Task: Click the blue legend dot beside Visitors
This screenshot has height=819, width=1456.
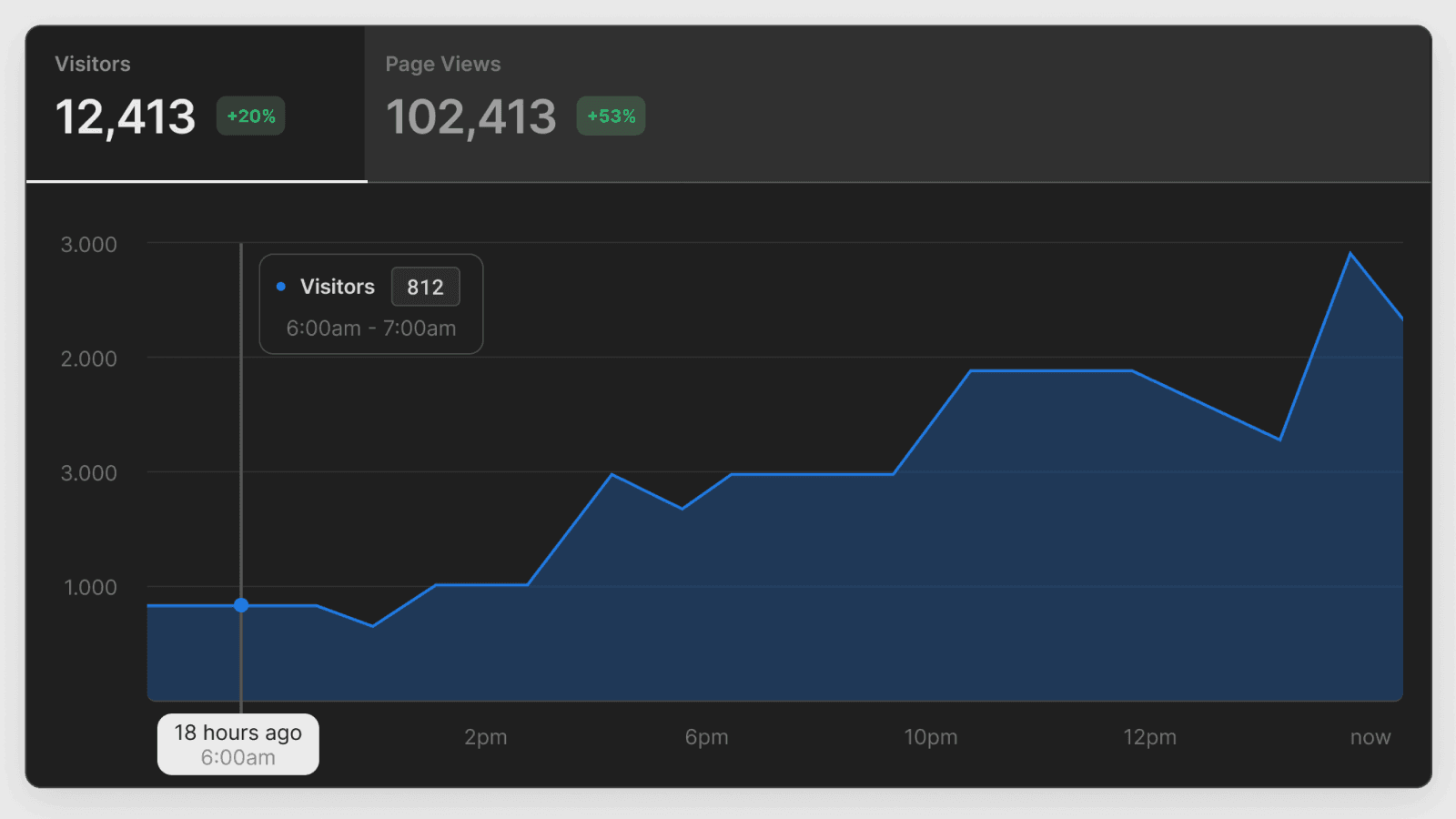Action: point(281,287)
